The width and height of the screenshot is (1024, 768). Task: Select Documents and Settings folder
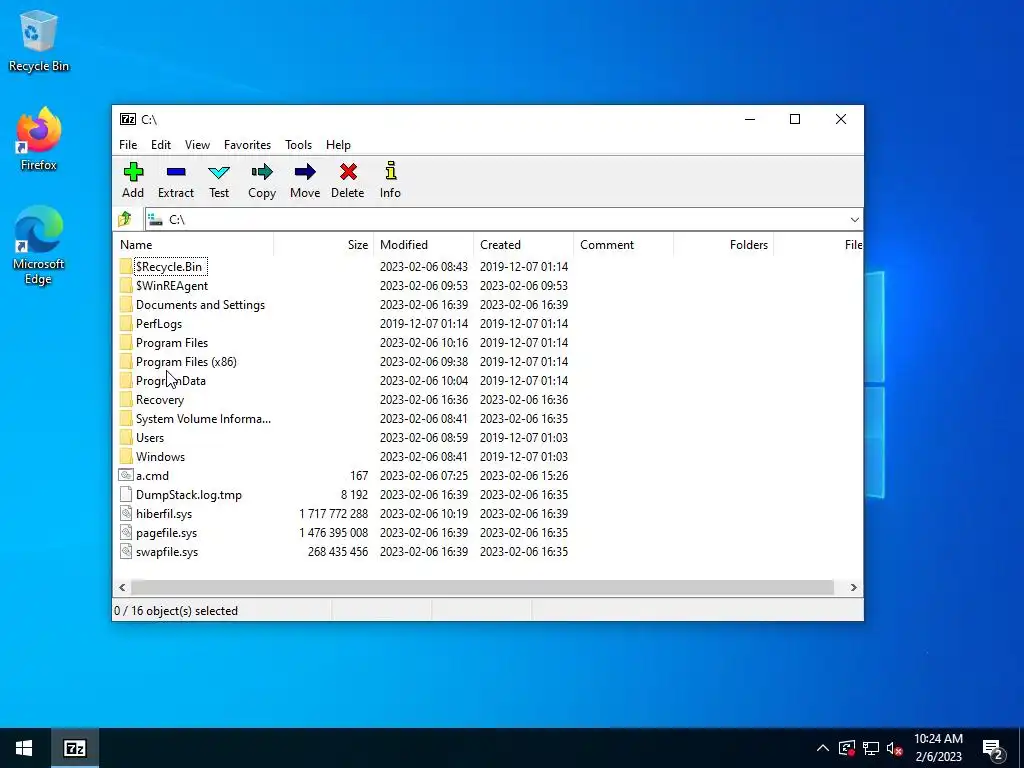200,304
